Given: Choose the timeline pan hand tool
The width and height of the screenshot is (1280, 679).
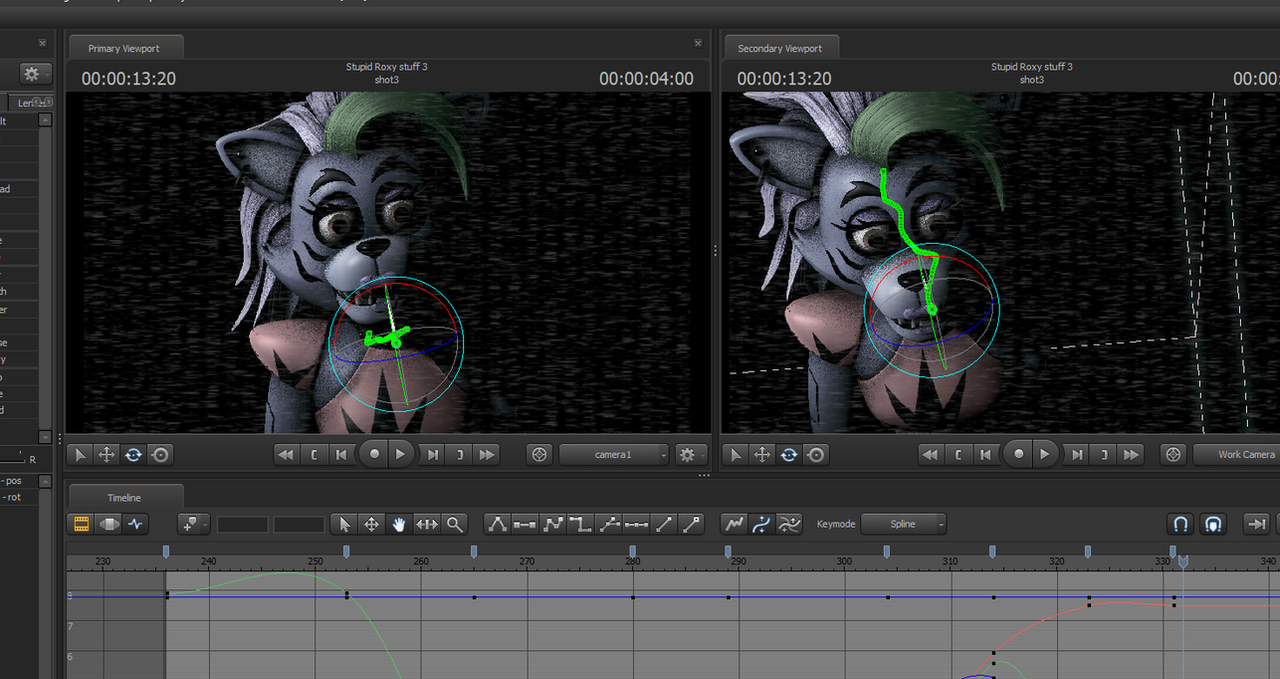Looking at the screenshot, I should [399, 523].
